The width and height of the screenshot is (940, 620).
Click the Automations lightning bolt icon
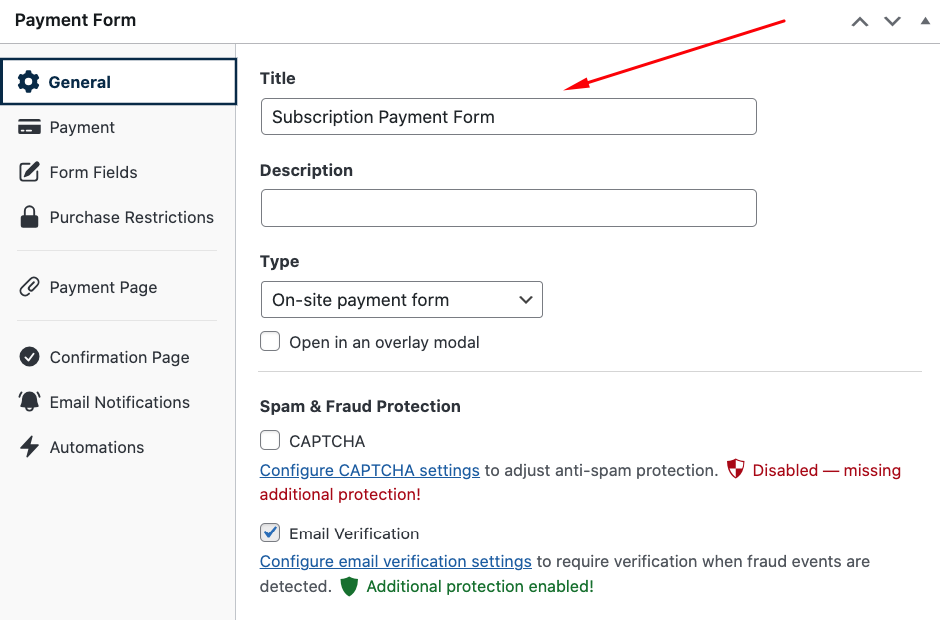[30, 447]
